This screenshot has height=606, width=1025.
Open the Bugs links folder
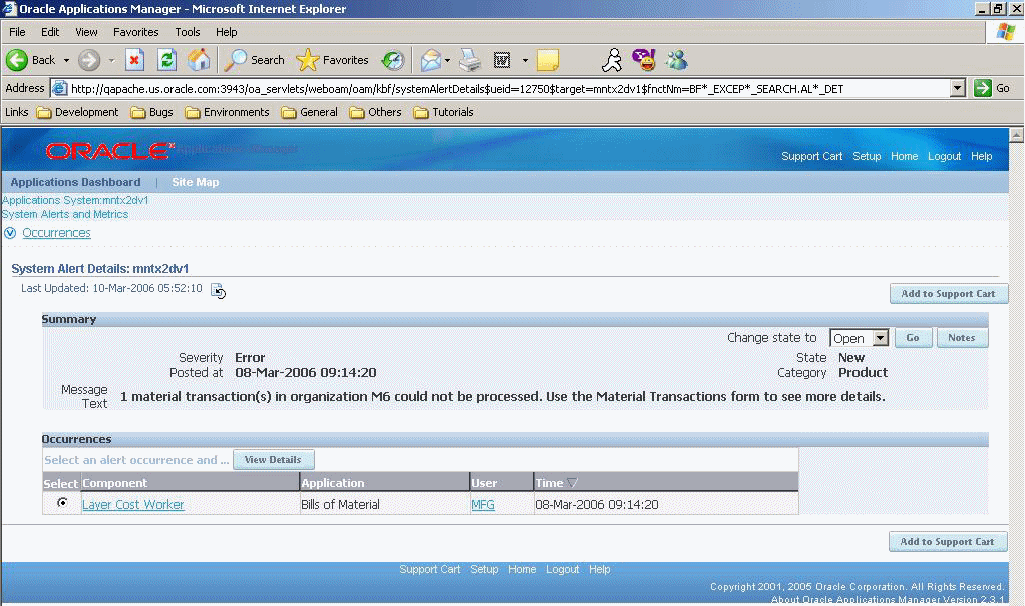click(152, 112)
